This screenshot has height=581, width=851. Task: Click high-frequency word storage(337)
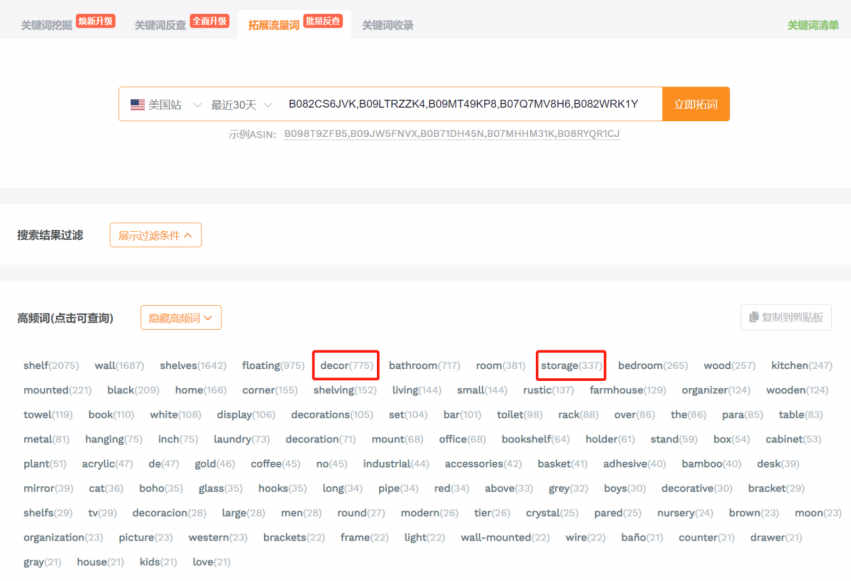571,365
